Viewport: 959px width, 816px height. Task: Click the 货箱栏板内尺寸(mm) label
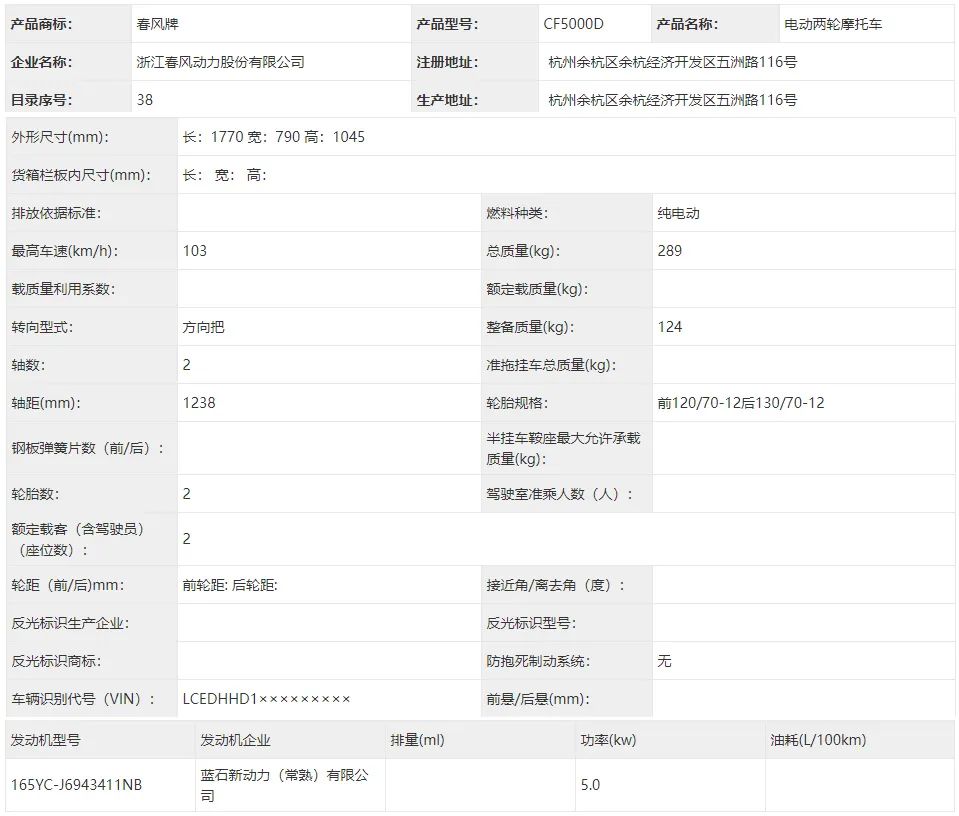coord(81,176)
